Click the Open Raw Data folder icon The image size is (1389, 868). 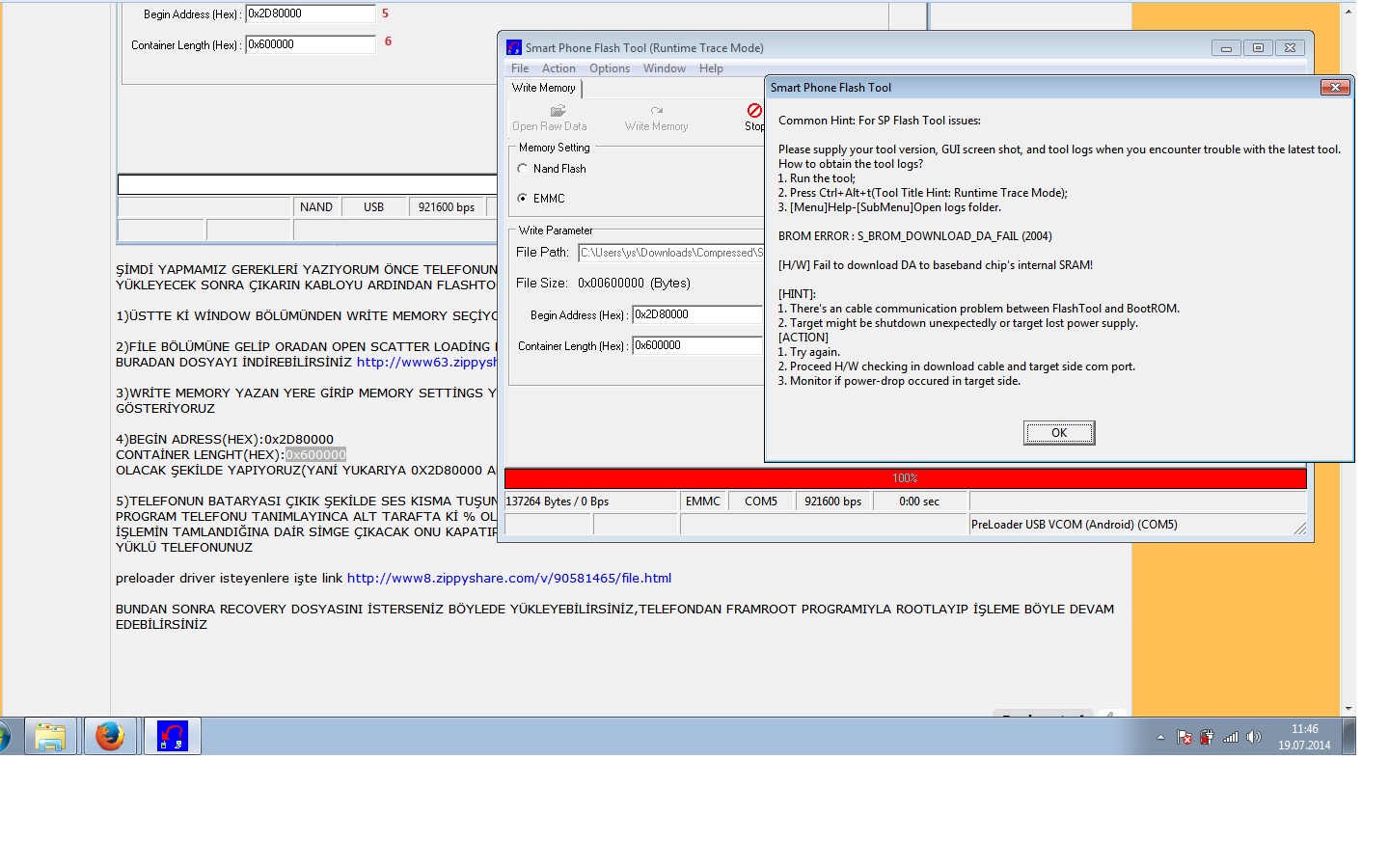[x=558, y=111]
